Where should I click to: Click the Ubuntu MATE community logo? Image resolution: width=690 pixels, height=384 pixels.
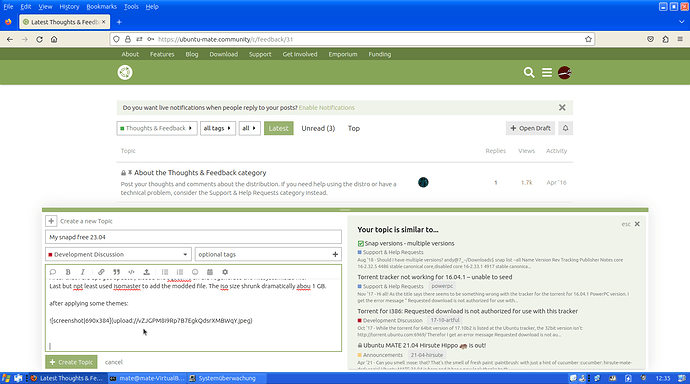point(125,72)
